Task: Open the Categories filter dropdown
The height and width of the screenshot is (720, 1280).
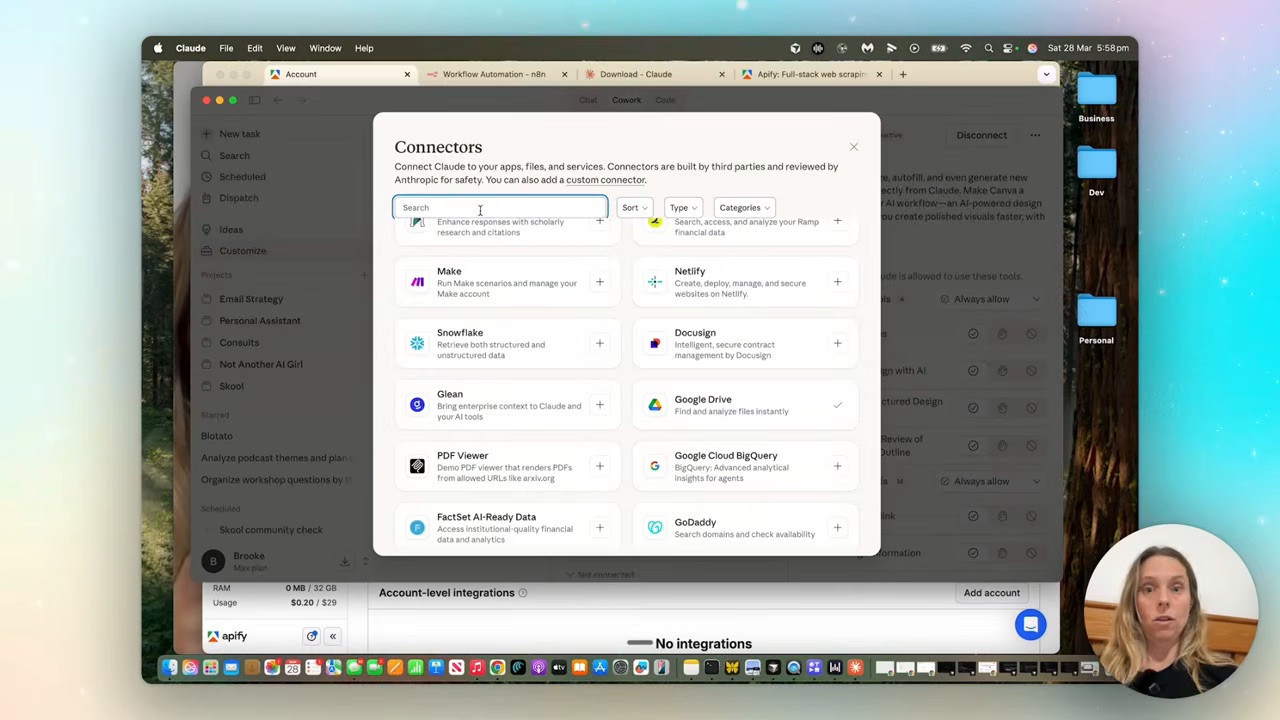Action: click(x=744, y=207)
